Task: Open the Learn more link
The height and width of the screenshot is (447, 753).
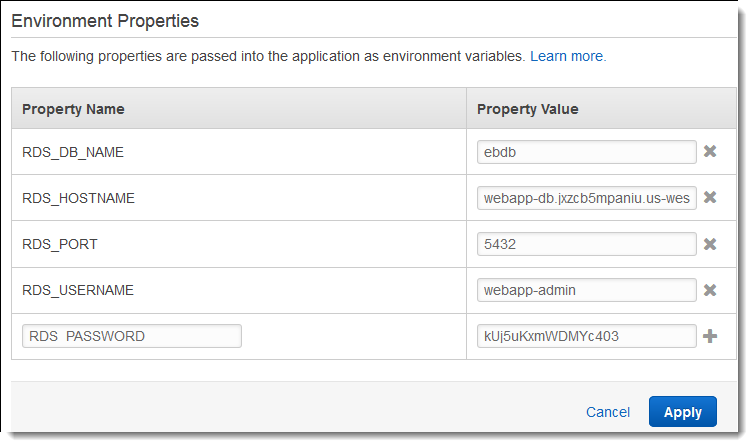Action: (567, 57)
